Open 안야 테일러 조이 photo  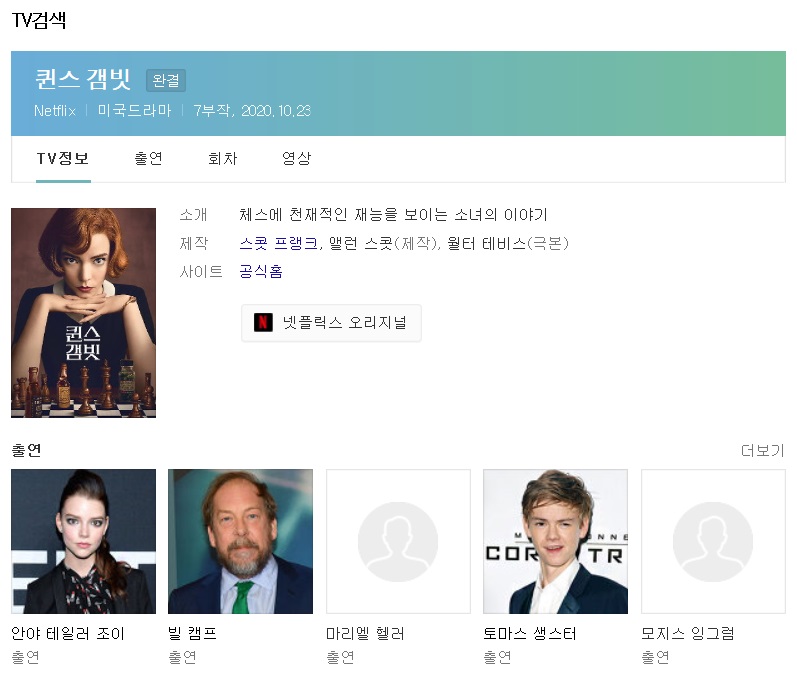83,541
